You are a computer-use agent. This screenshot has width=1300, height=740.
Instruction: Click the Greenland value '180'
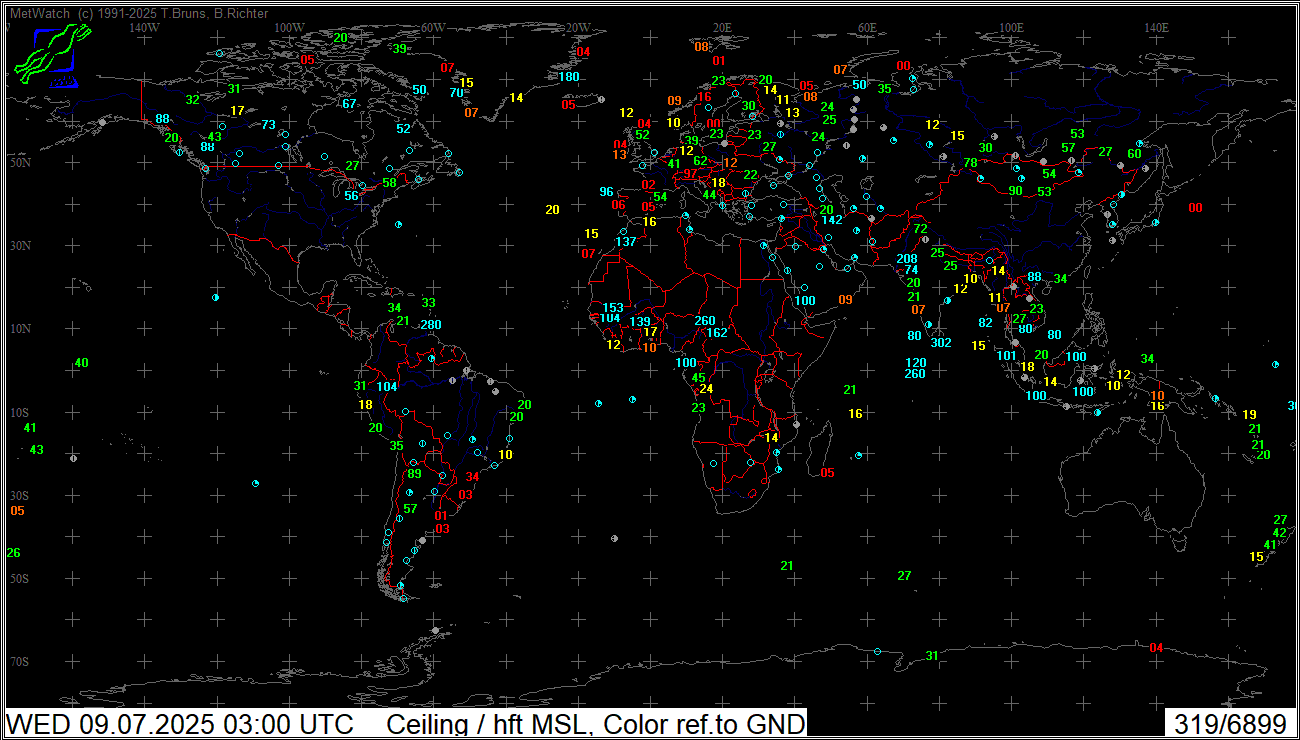click(x=569, y=77)
